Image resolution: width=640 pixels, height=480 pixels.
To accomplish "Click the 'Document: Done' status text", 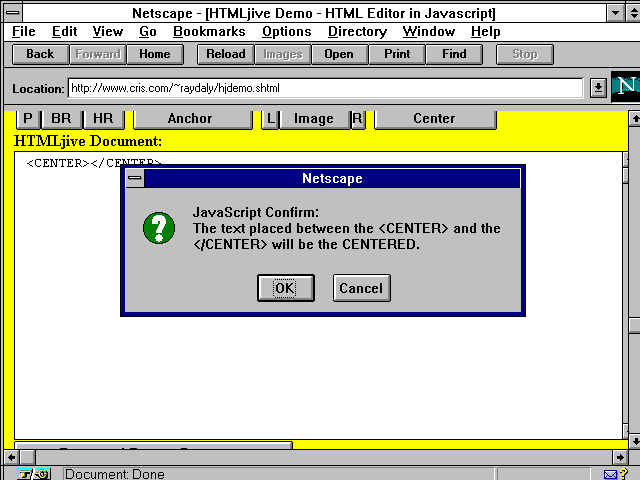I will pos(115,474).
